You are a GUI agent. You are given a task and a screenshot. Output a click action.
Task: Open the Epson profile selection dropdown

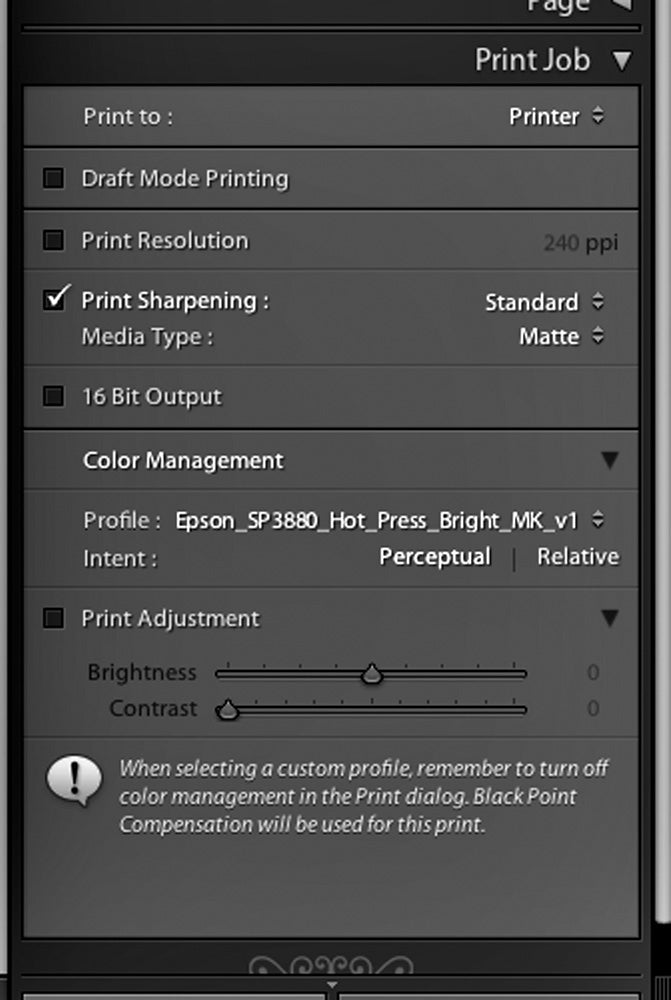tap(389, 520)
